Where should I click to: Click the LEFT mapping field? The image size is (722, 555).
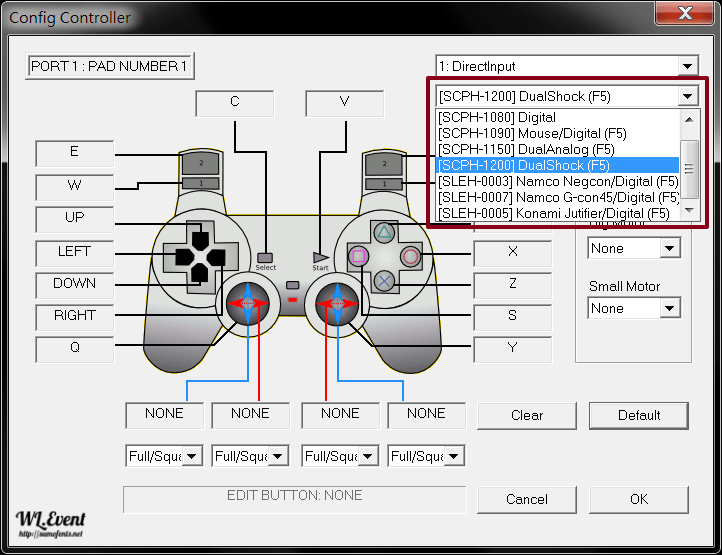[x=75, y=254]
